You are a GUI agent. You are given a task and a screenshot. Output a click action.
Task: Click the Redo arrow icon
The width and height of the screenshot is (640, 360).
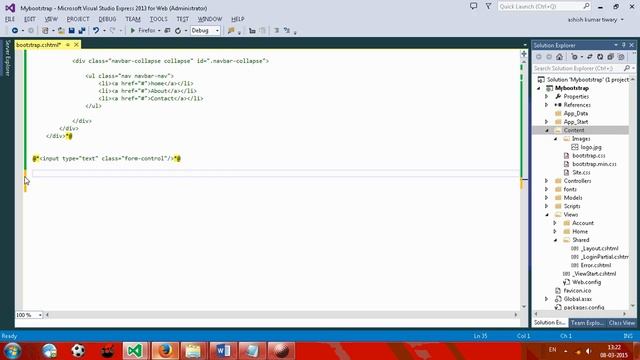112,31
